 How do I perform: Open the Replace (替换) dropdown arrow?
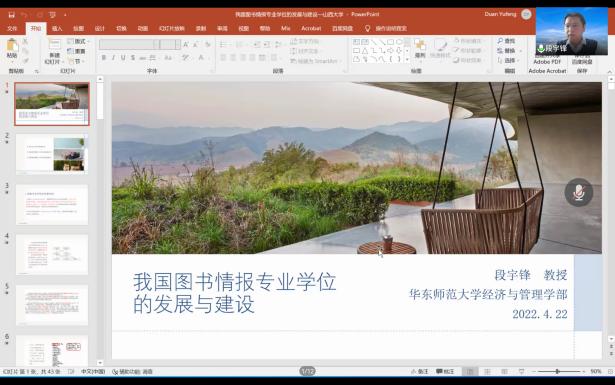tap(521, 51)
